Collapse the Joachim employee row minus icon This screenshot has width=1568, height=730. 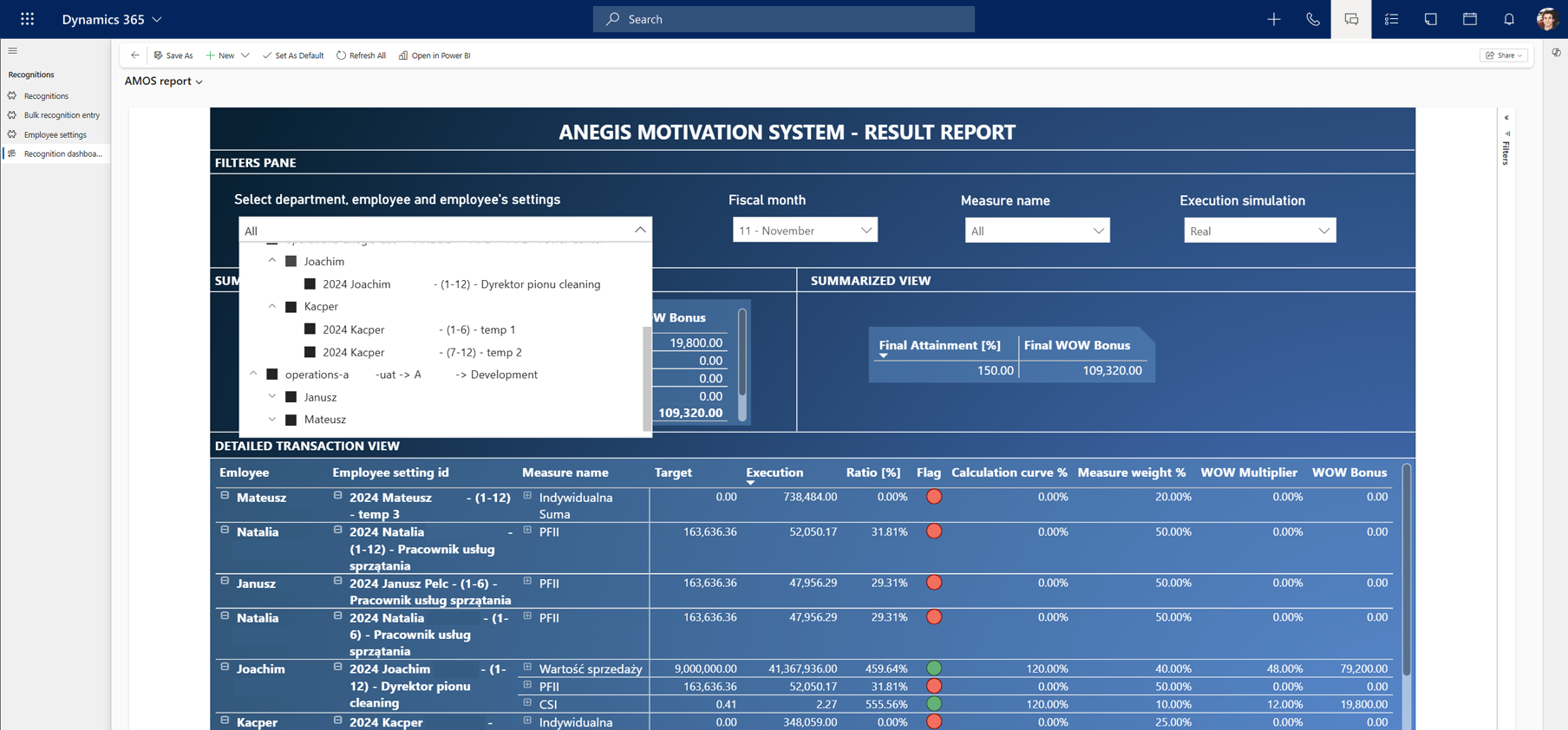click(225, 668)
